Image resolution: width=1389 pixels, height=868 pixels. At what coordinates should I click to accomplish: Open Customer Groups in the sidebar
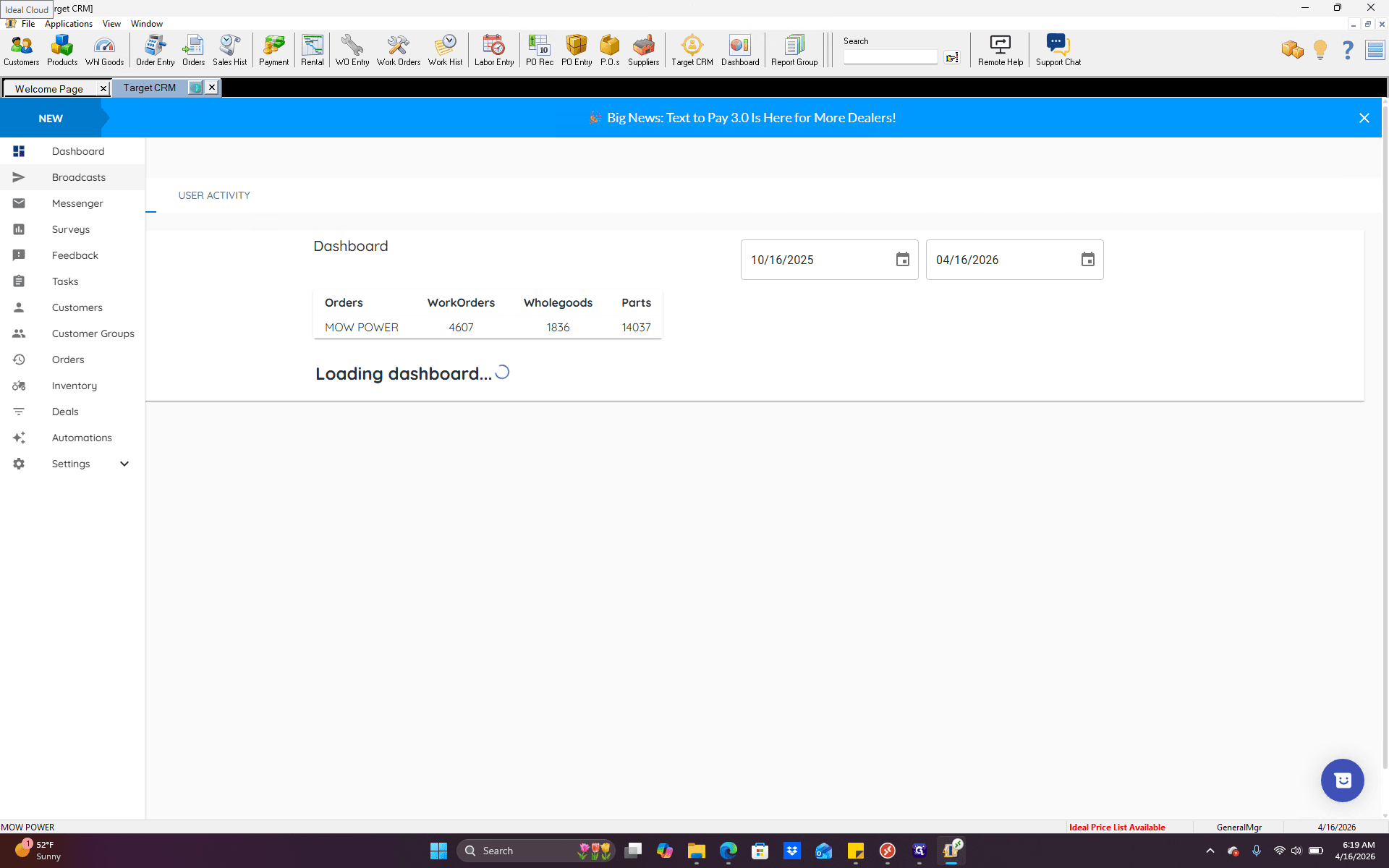point(72,333)
